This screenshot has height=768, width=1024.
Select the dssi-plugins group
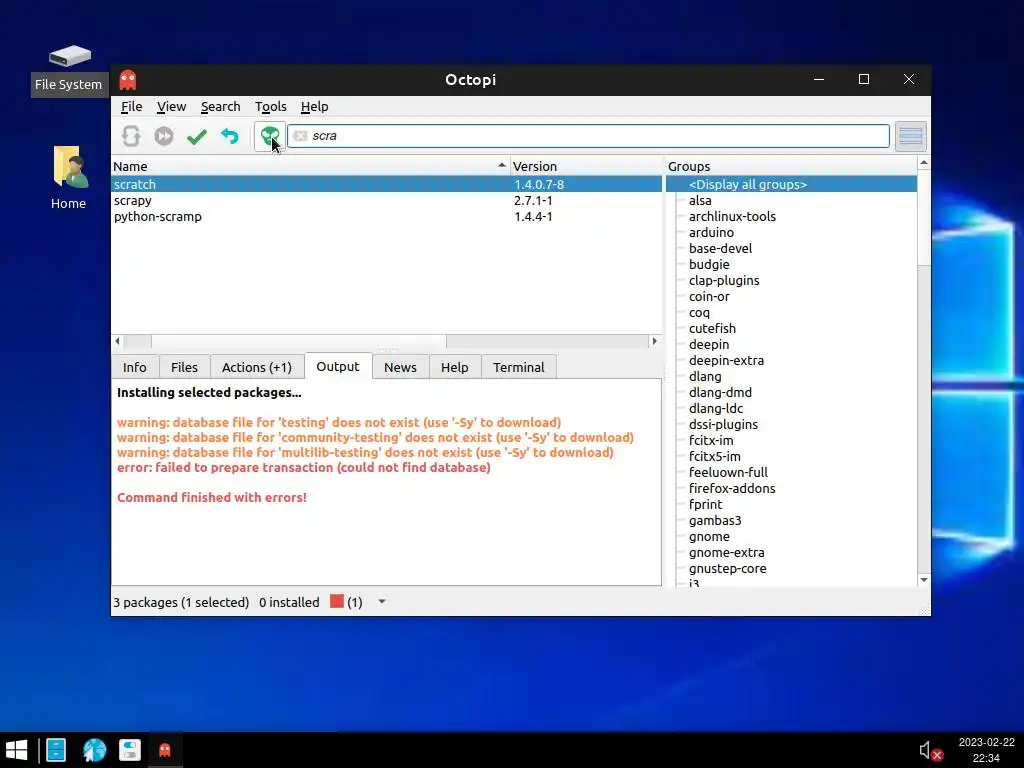pyautogui.click(x=724, y=424)
